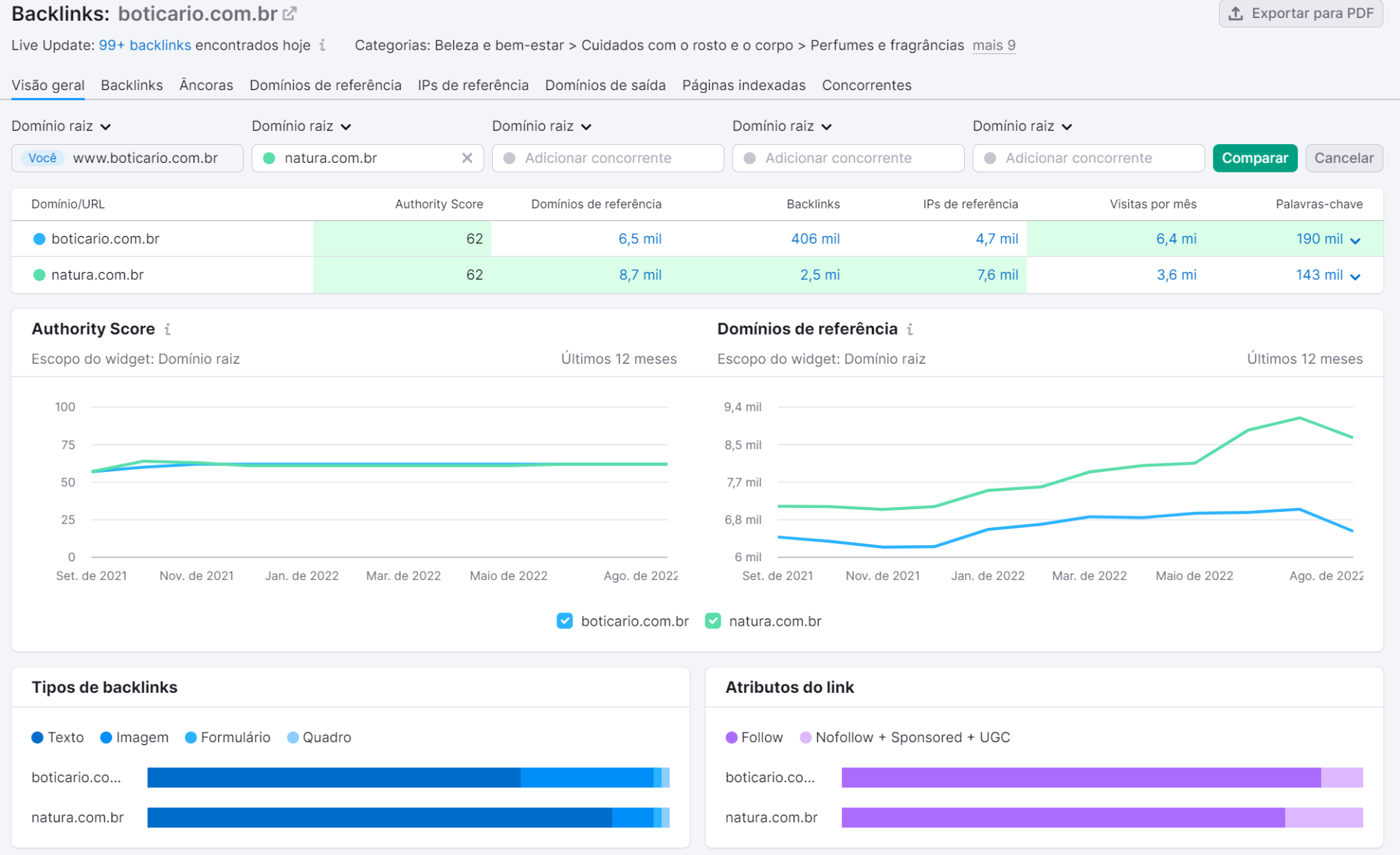Open third Domínio raiz dropdown

542,126
